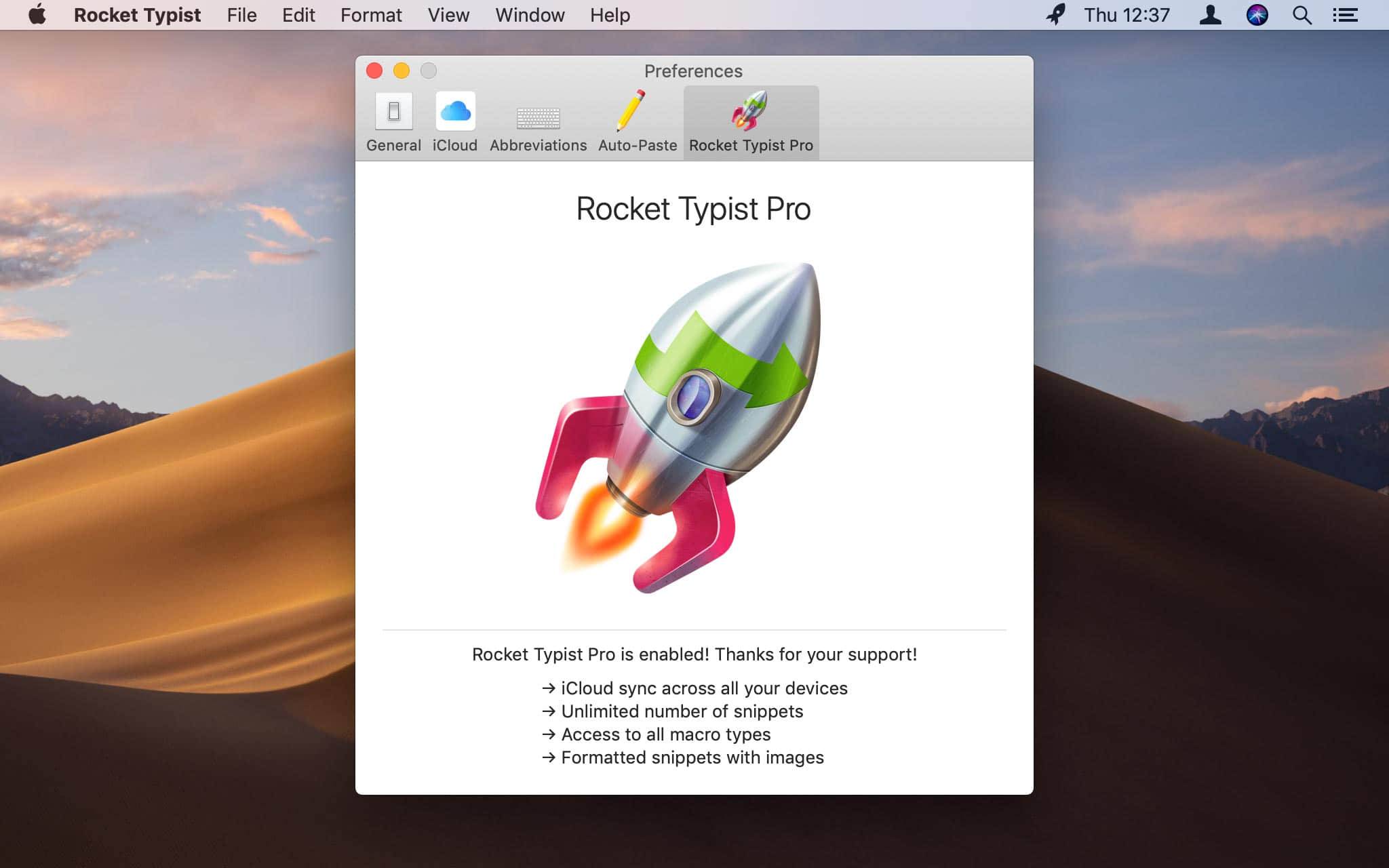Image resolution: width=1389 pixels, height=868 pixels.
Task: Close the Preferences window
Action: (x=374, y=71)
